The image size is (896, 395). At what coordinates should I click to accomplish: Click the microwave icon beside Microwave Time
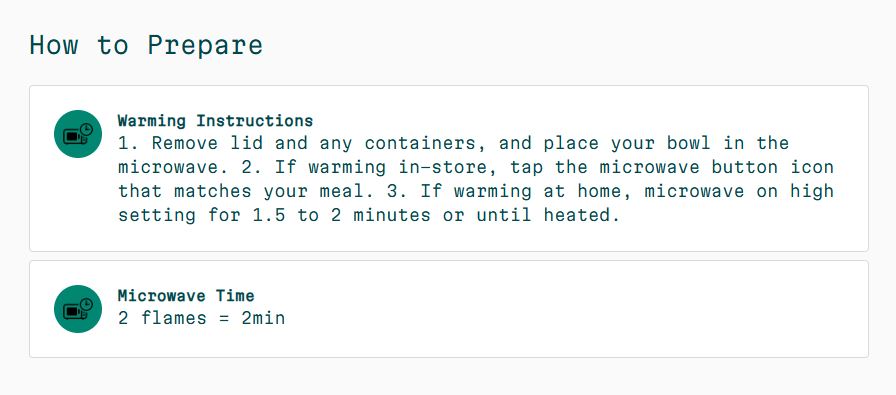[78, 309]
